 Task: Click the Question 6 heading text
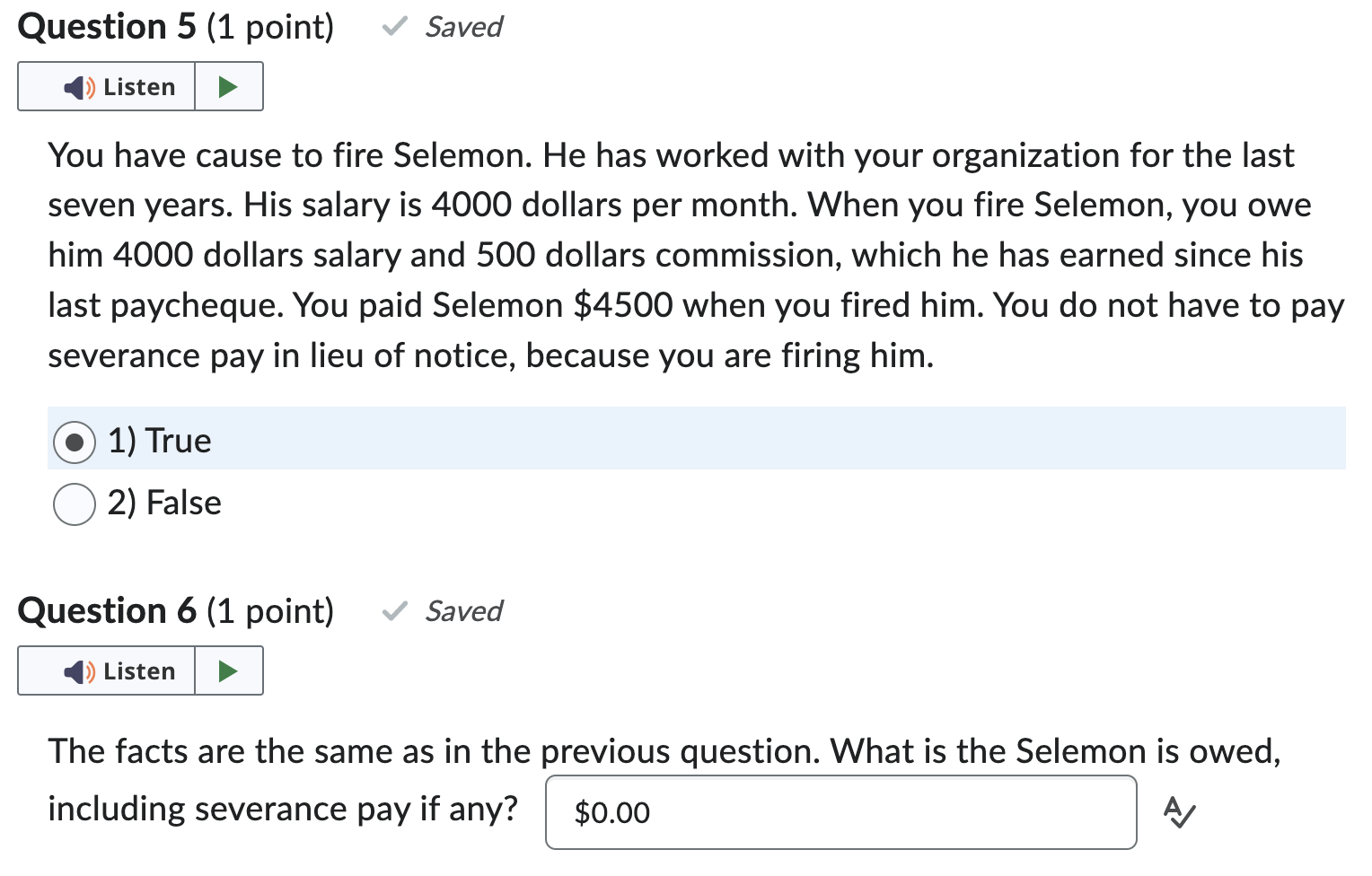(x=107, y=611)
